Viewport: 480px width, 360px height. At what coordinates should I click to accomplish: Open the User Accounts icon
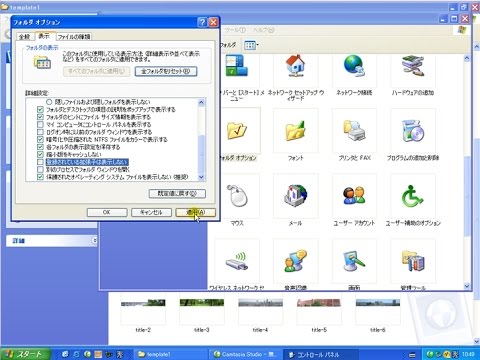tap(354, 195)
